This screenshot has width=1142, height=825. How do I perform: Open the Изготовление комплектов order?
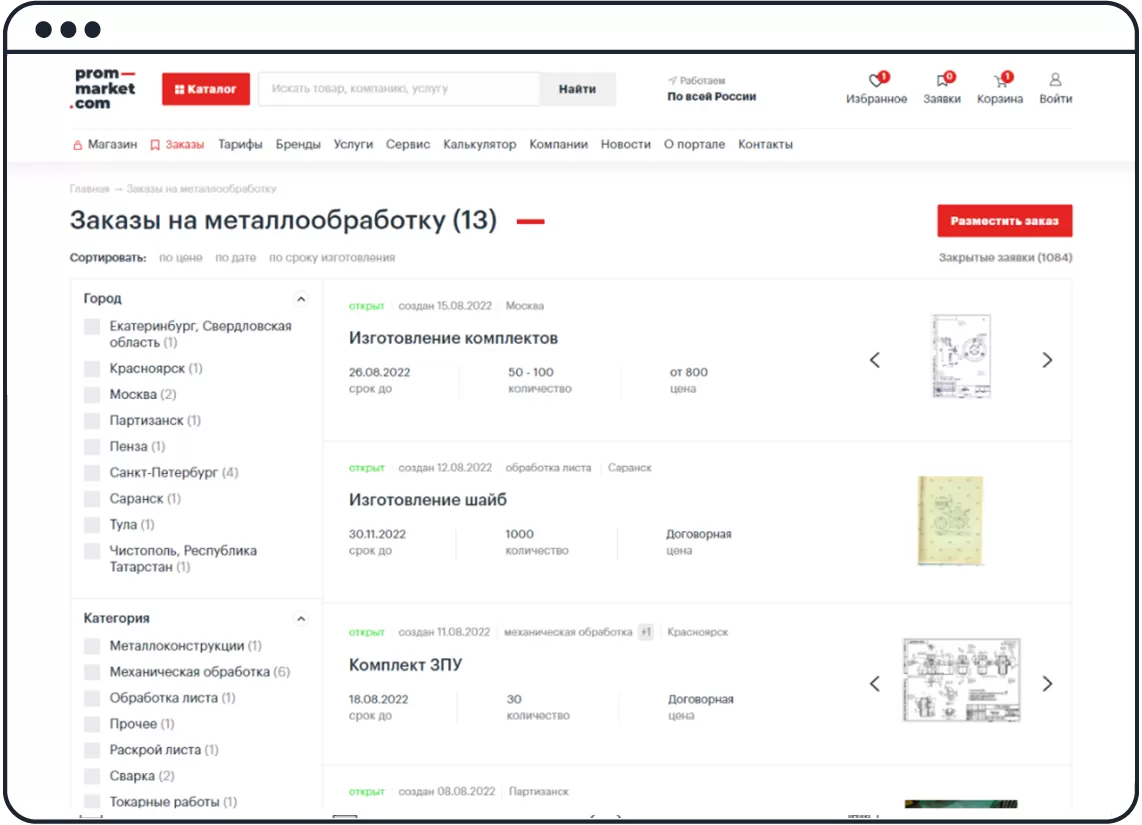[453, 338]
